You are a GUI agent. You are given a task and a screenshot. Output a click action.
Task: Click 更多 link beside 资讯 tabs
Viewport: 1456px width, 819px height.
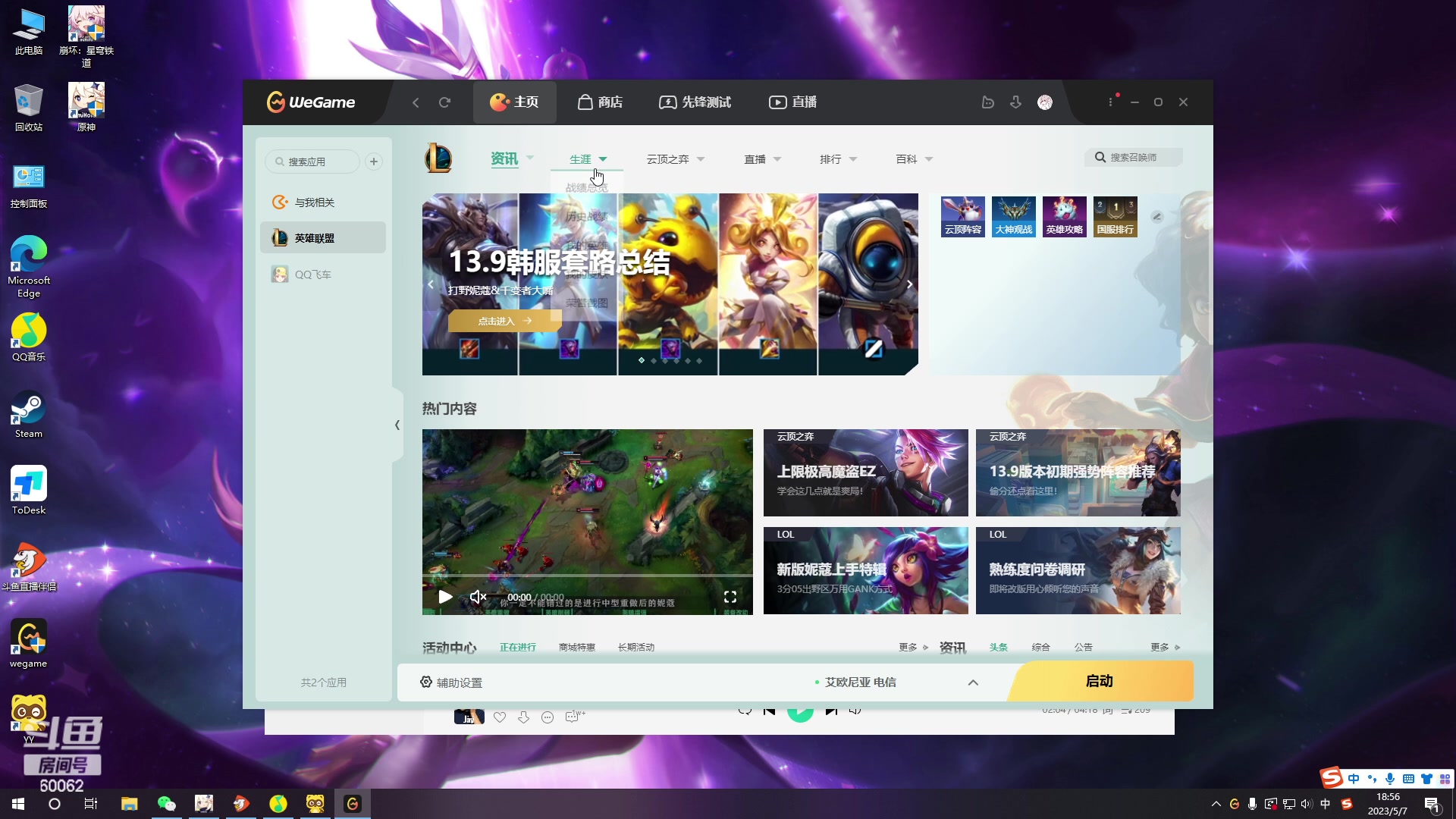1166,648
